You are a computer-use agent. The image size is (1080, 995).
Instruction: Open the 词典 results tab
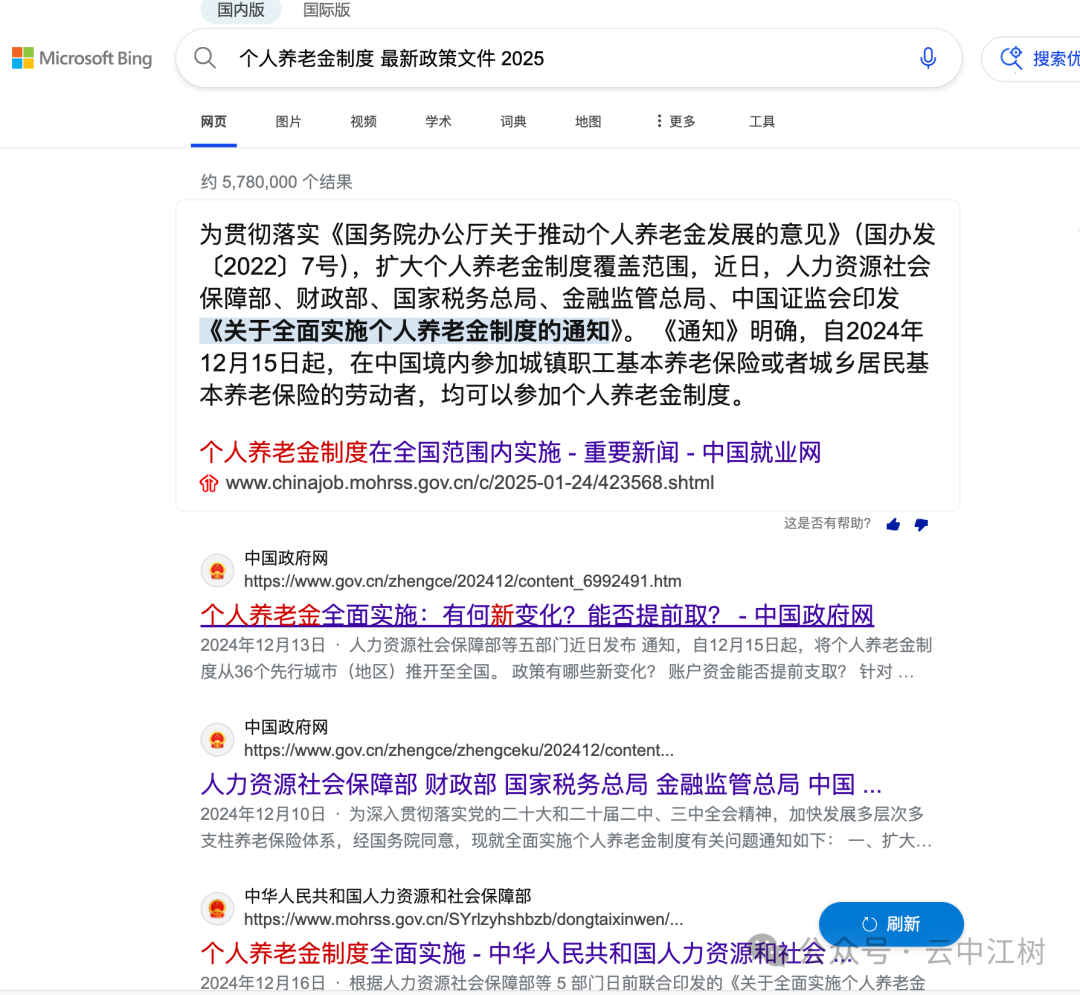(513, 122)
